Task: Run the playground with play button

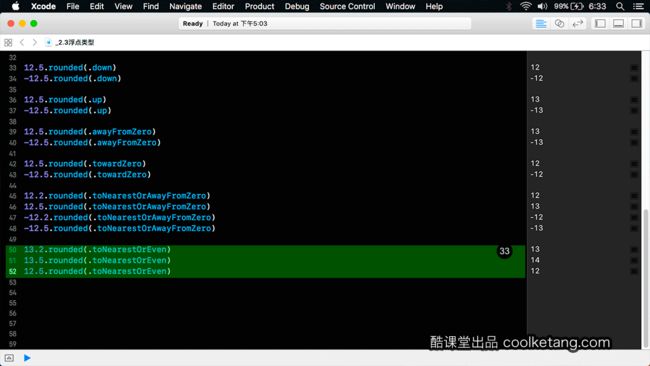Action: pyautogui.click(x=27, y=358)
